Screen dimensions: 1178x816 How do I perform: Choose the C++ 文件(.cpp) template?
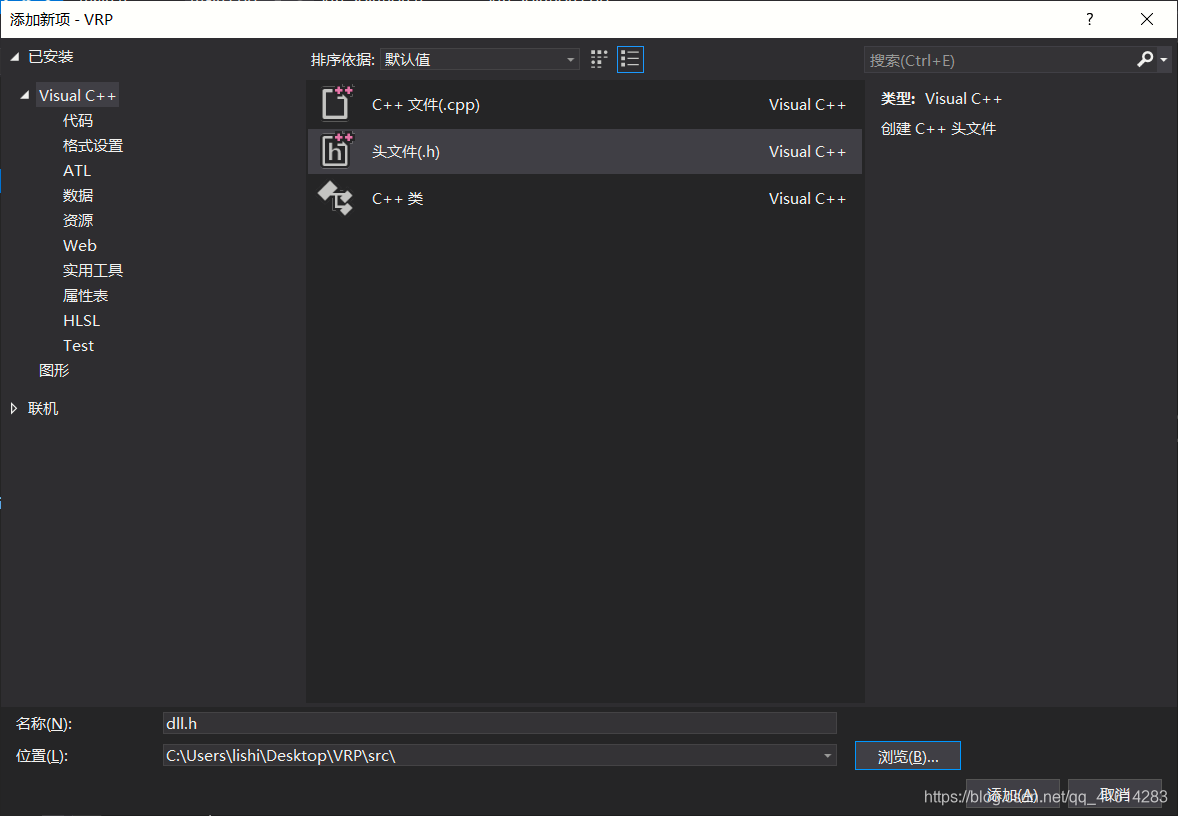584,104
